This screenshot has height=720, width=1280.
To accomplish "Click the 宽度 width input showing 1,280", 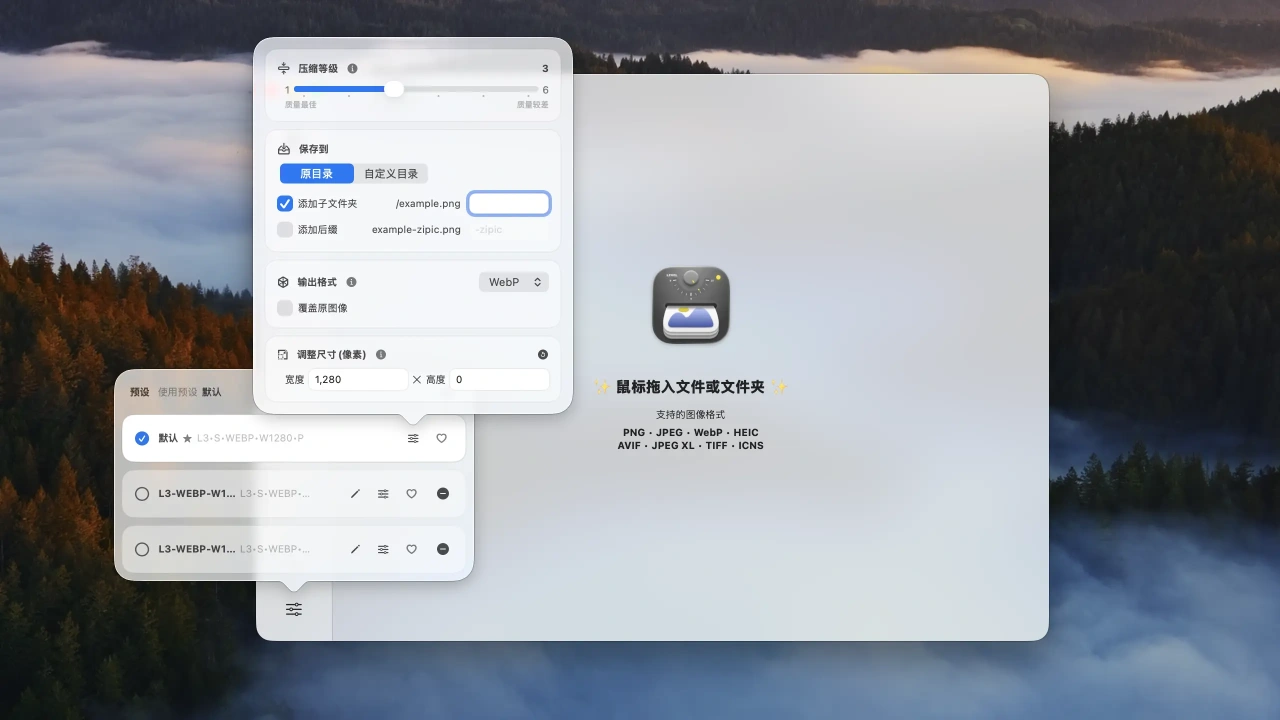I will [358, 379].
